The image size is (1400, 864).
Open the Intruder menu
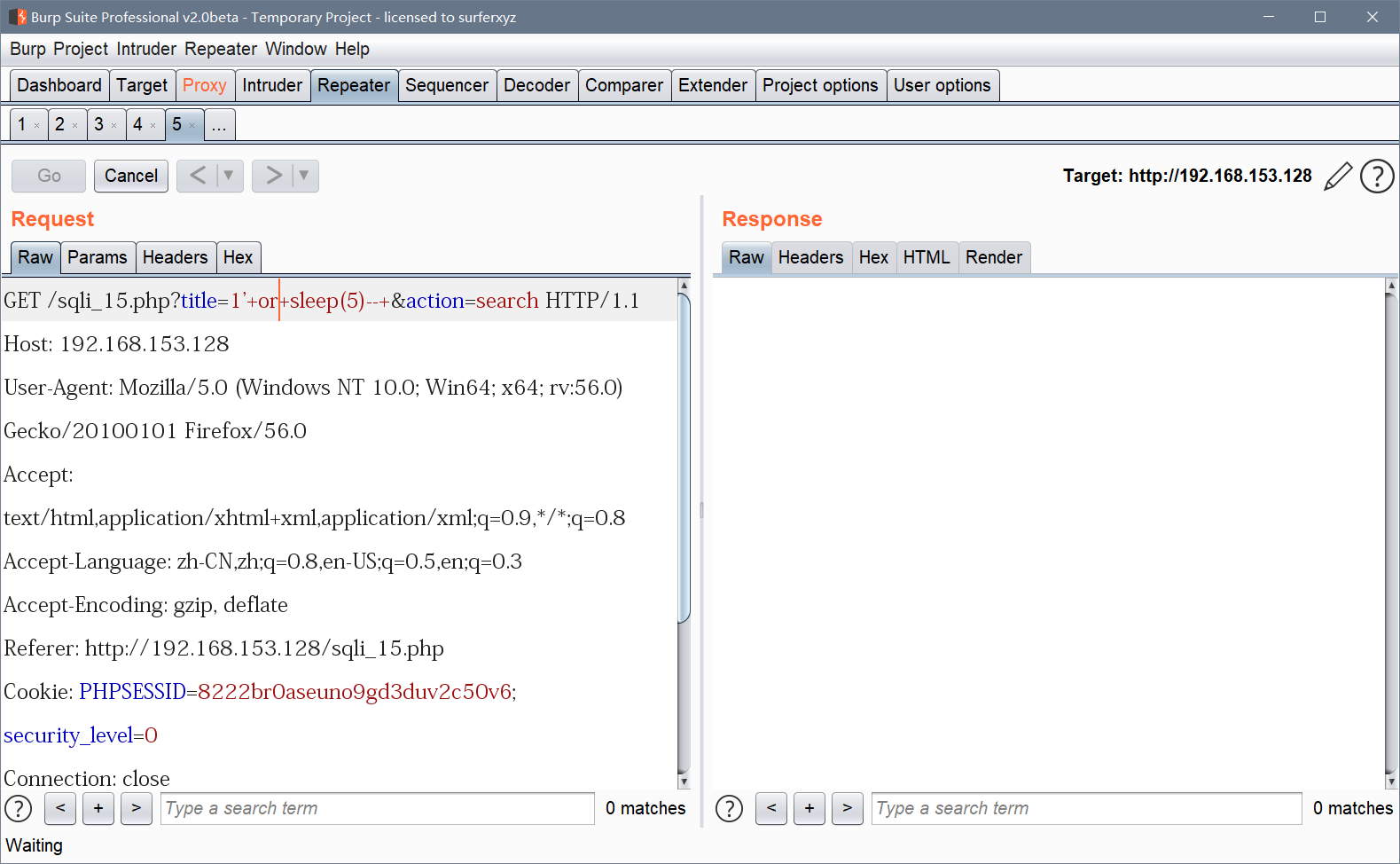click(146, 49)
